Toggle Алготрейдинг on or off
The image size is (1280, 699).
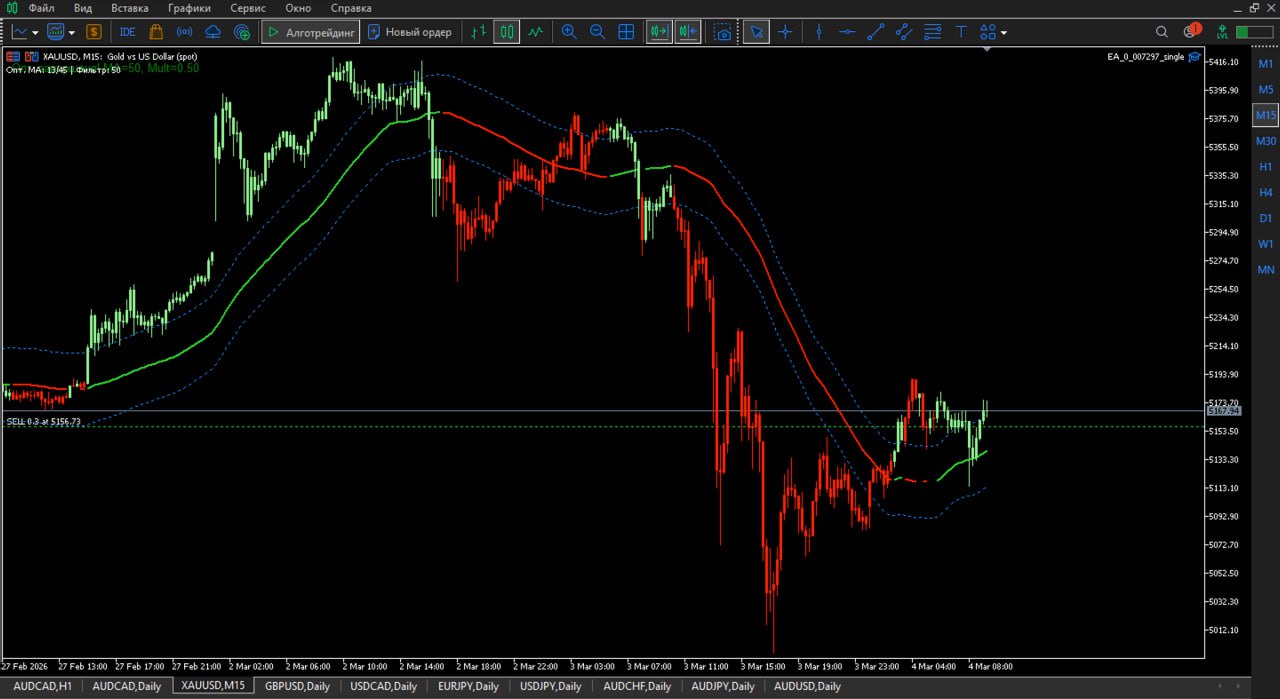[310, 31]
